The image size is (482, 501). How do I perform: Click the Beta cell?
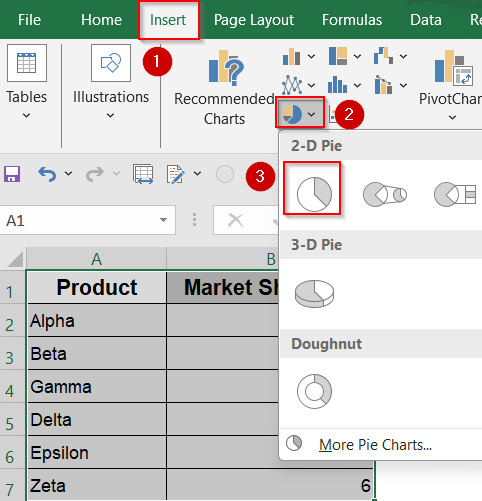tap(97, 353)
